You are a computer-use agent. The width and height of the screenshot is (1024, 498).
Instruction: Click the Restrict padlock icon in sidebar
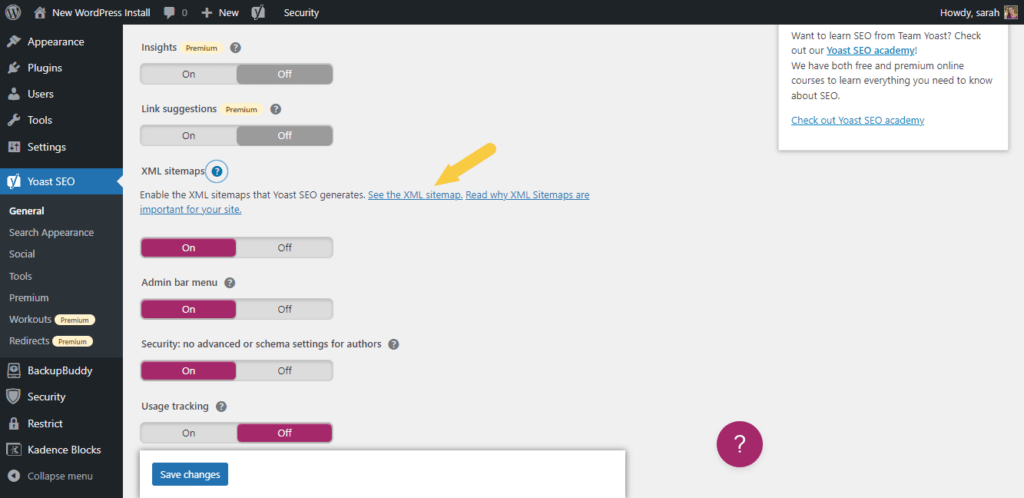pyautogui.click(x=13, y=424)
